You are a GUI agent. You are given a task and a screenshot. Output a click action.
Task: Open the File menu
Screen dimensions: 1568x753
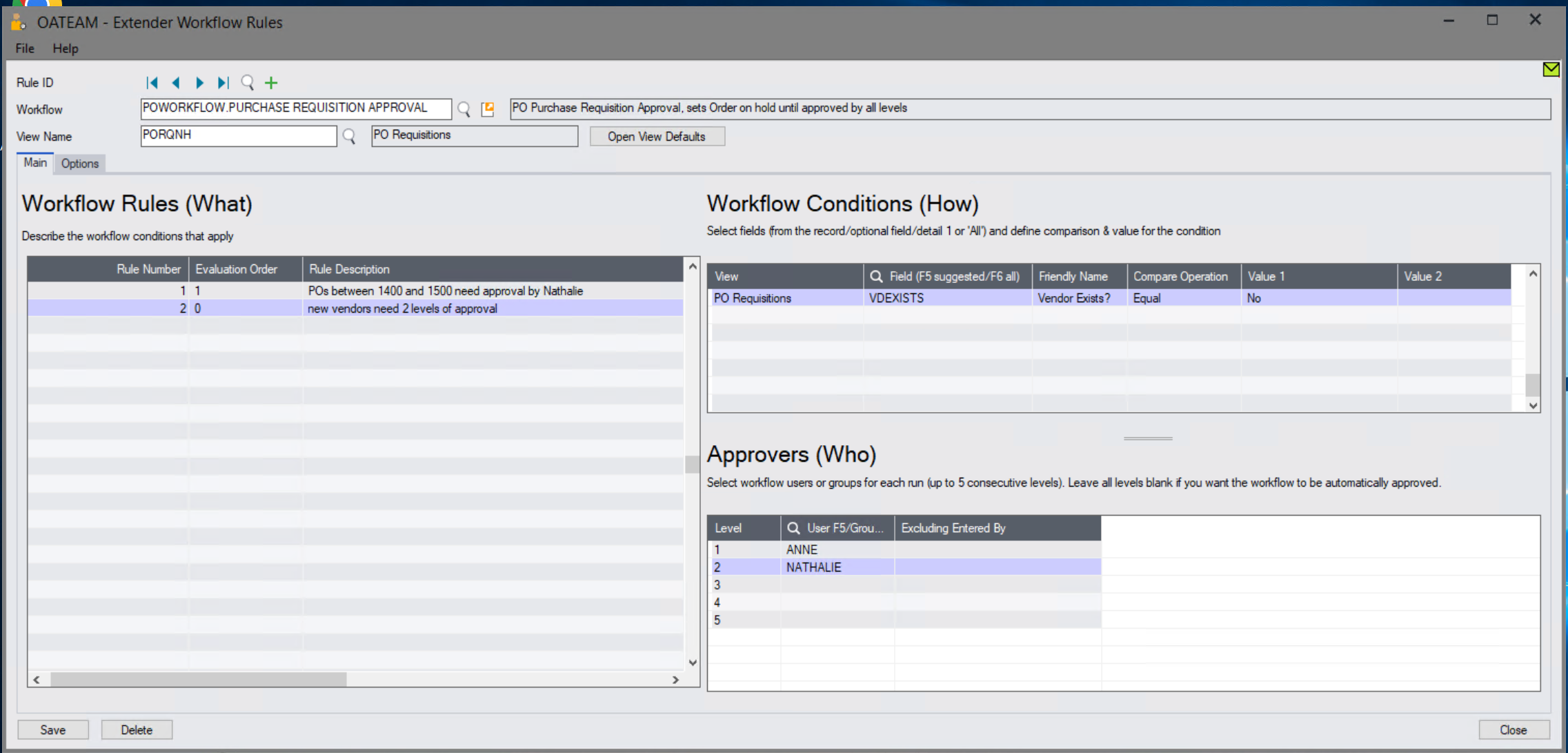pyautogui.click(x=25, y=48)
